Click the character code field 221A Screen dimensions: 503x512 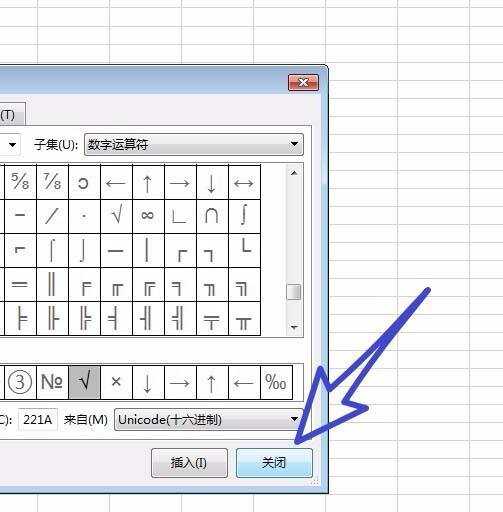click(38, 419)
